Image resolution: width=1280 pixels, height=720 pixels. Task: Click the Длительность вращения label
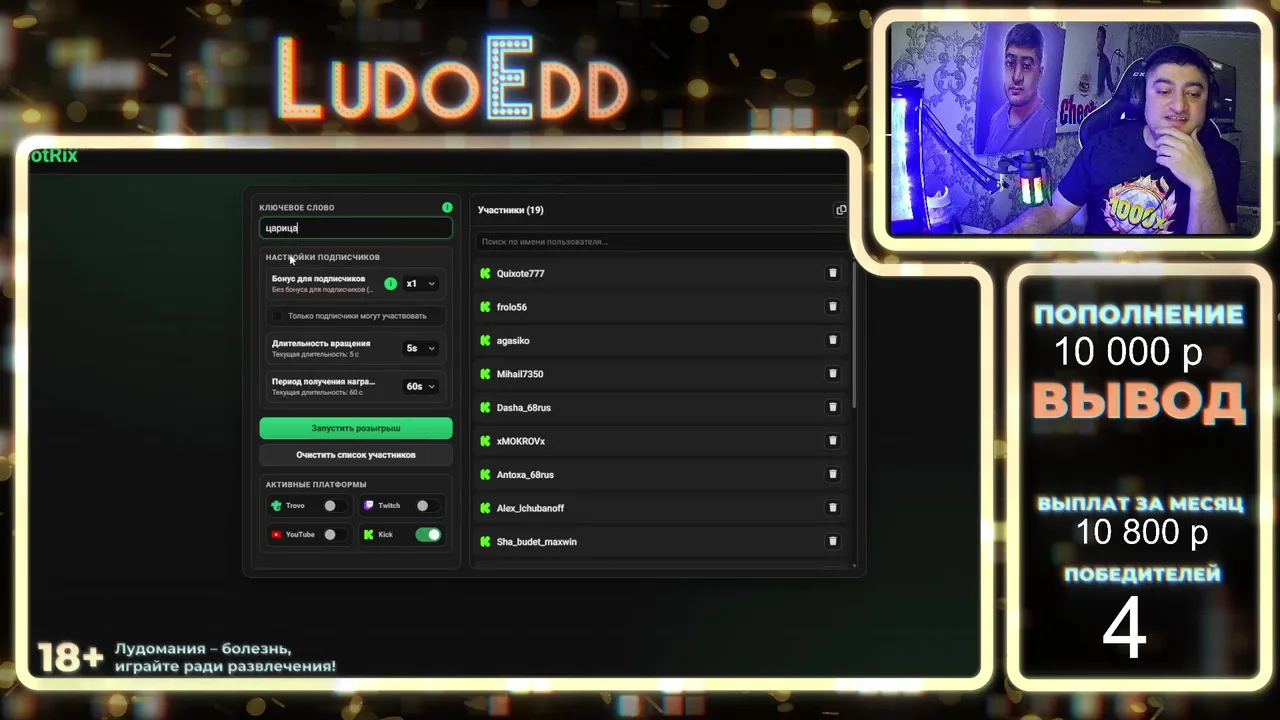[321, 343]
